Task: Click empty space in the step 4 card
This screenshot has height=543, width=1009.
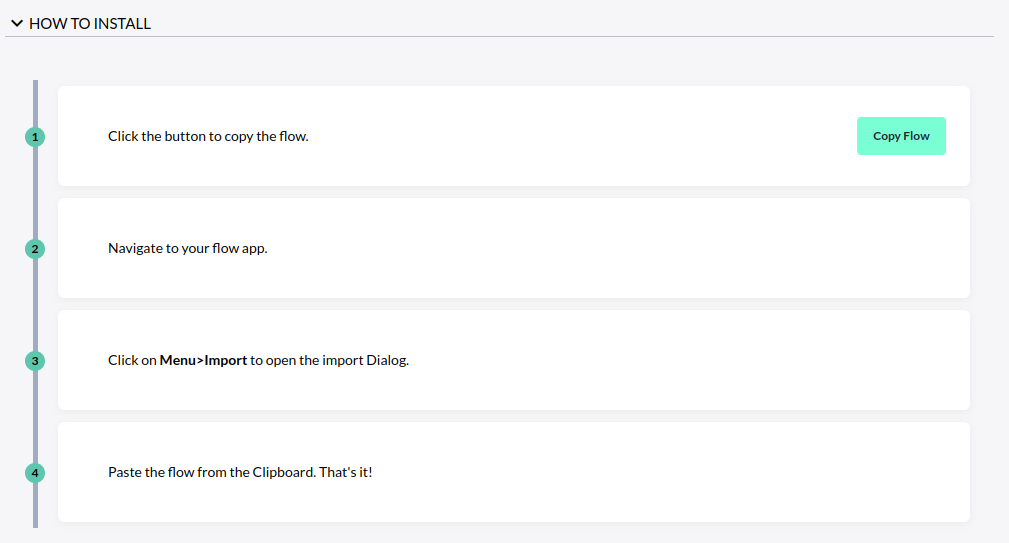Action: click(650, 472)
